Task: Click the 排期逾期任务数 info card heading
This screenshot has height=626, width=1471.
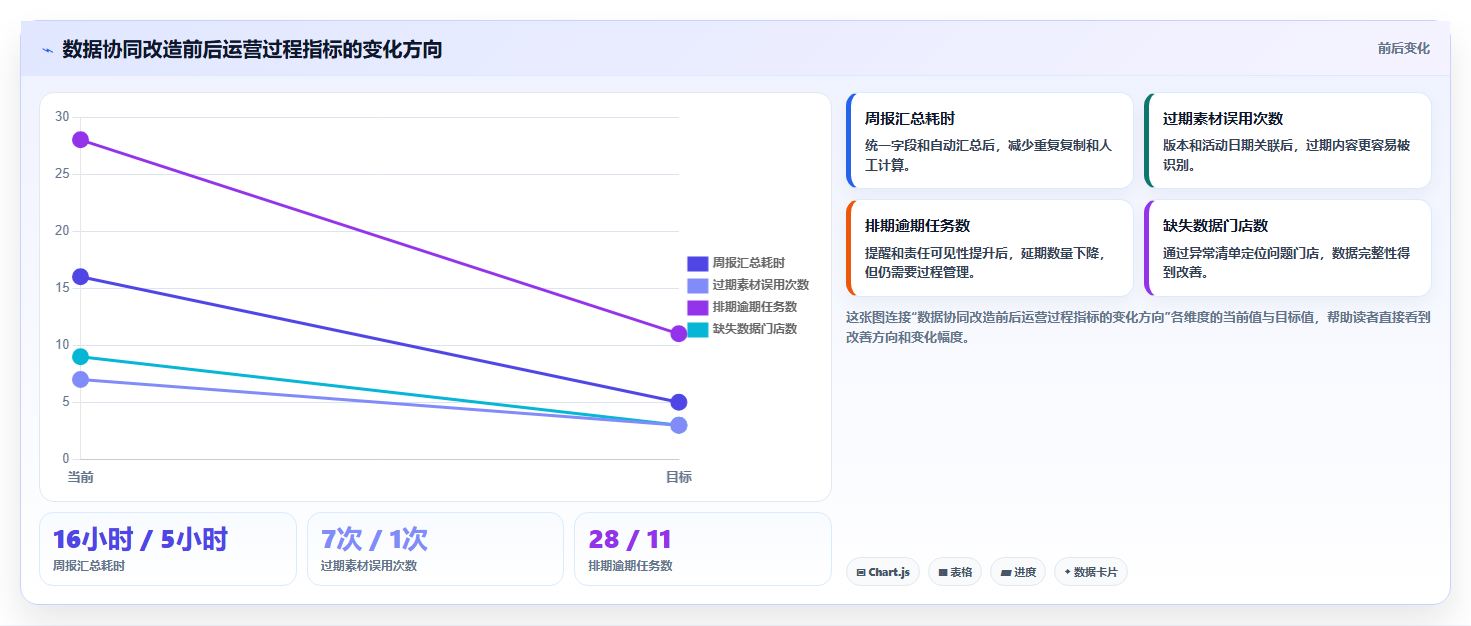Action: [x=918, y=226]
